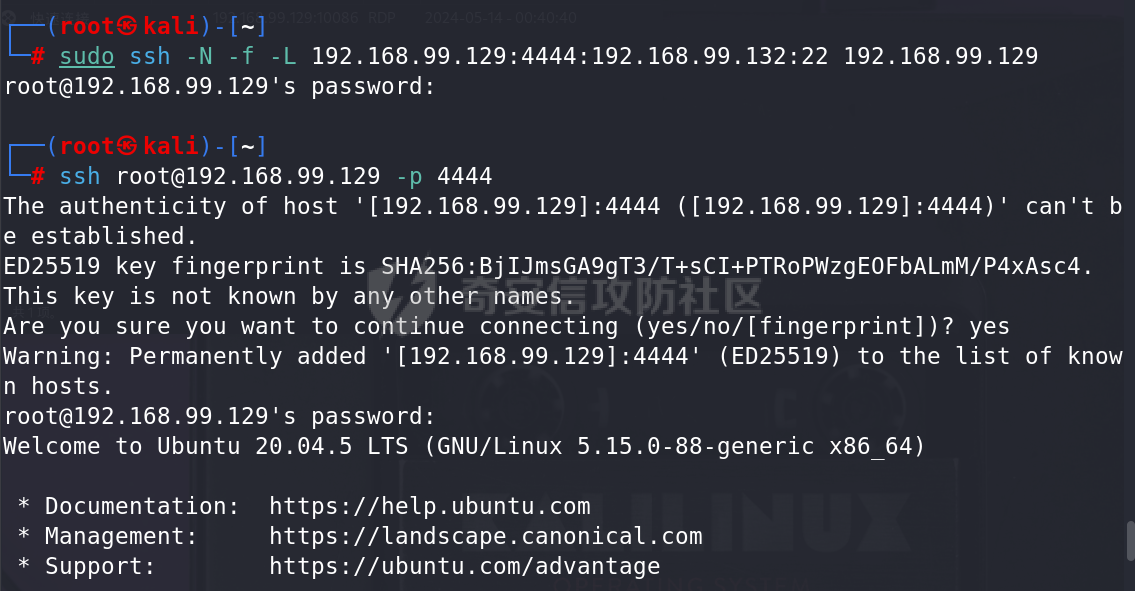Click the -N flag in the first command
Viewport: 1135px width, 591px height.
tap(200, 56)
